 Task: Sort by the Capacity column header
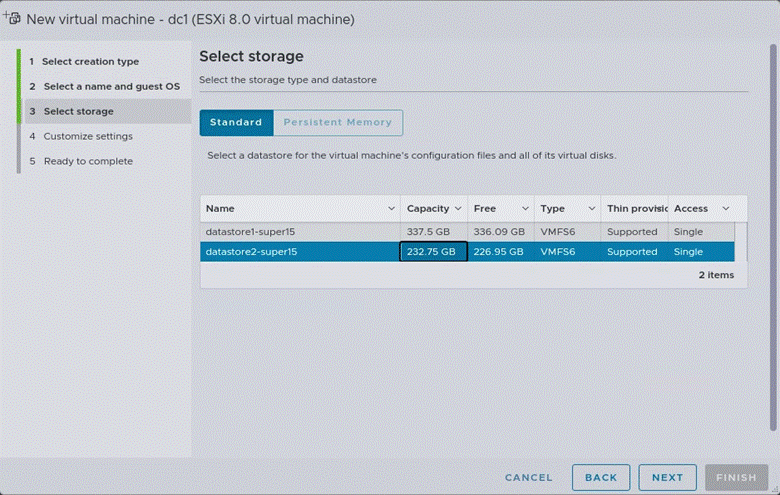[x=428, y=208]
